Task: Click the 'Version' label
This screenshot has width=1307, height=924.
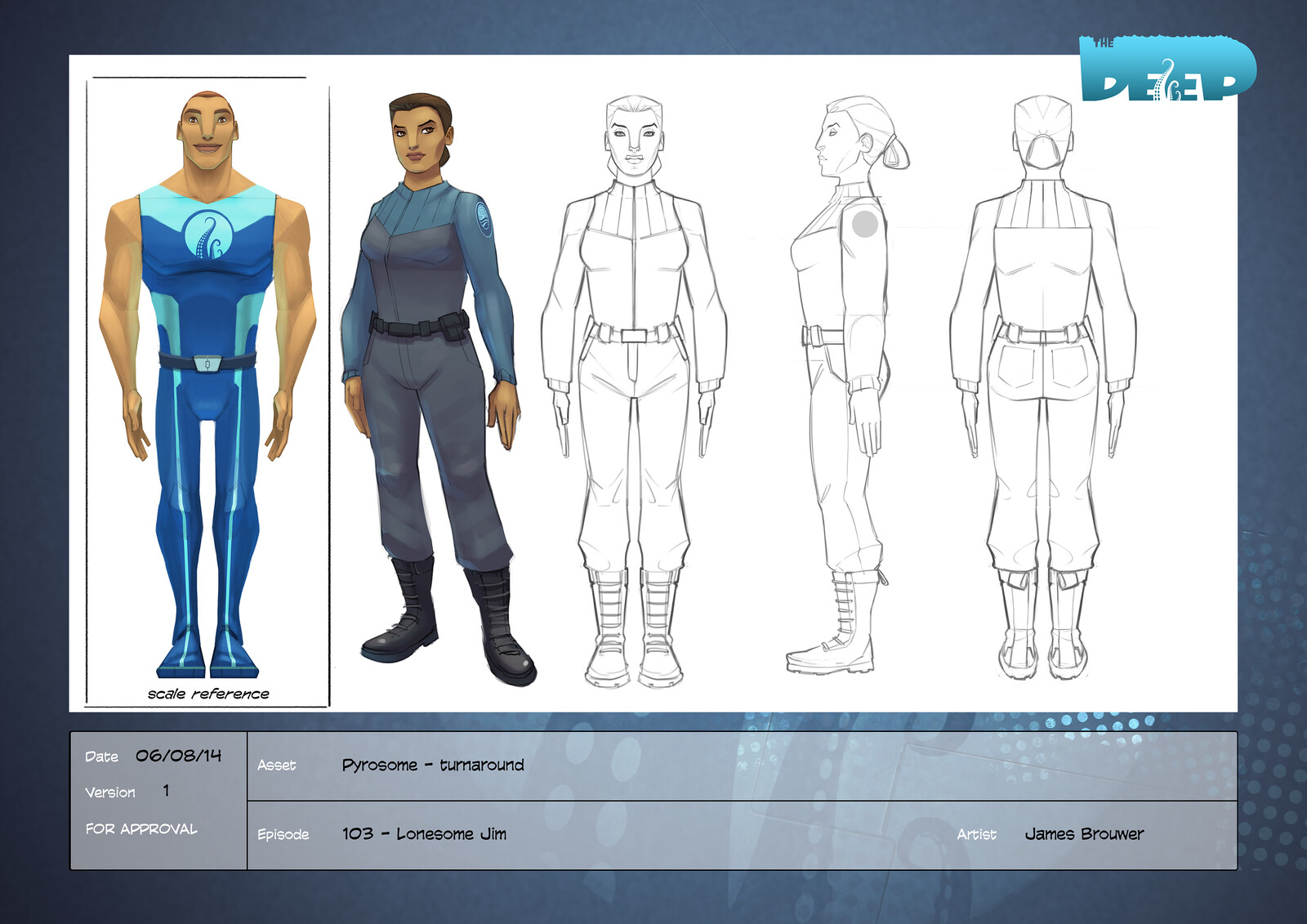Action: tap(110, 792)
